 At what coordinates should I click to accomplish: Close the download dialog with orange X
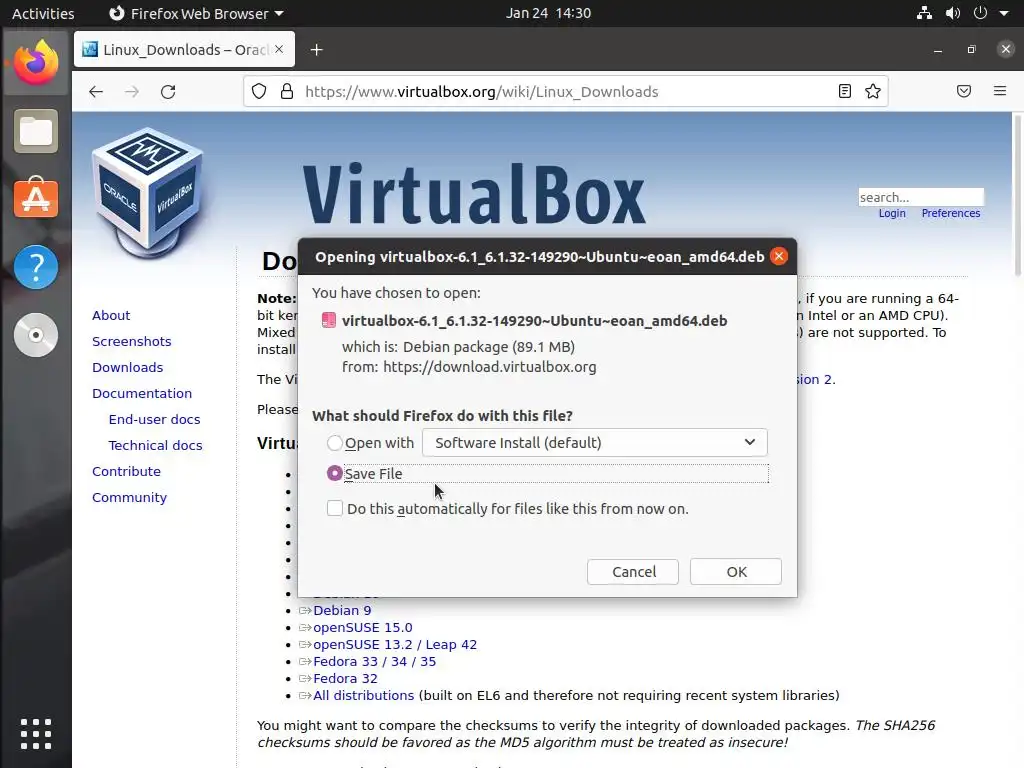pyautogui.click(x=778, y=257)
